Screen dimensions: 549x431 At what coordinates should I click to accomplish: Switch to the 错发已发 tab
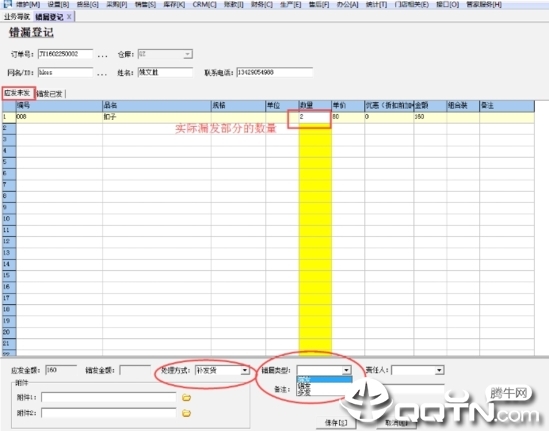coord(50,93)
